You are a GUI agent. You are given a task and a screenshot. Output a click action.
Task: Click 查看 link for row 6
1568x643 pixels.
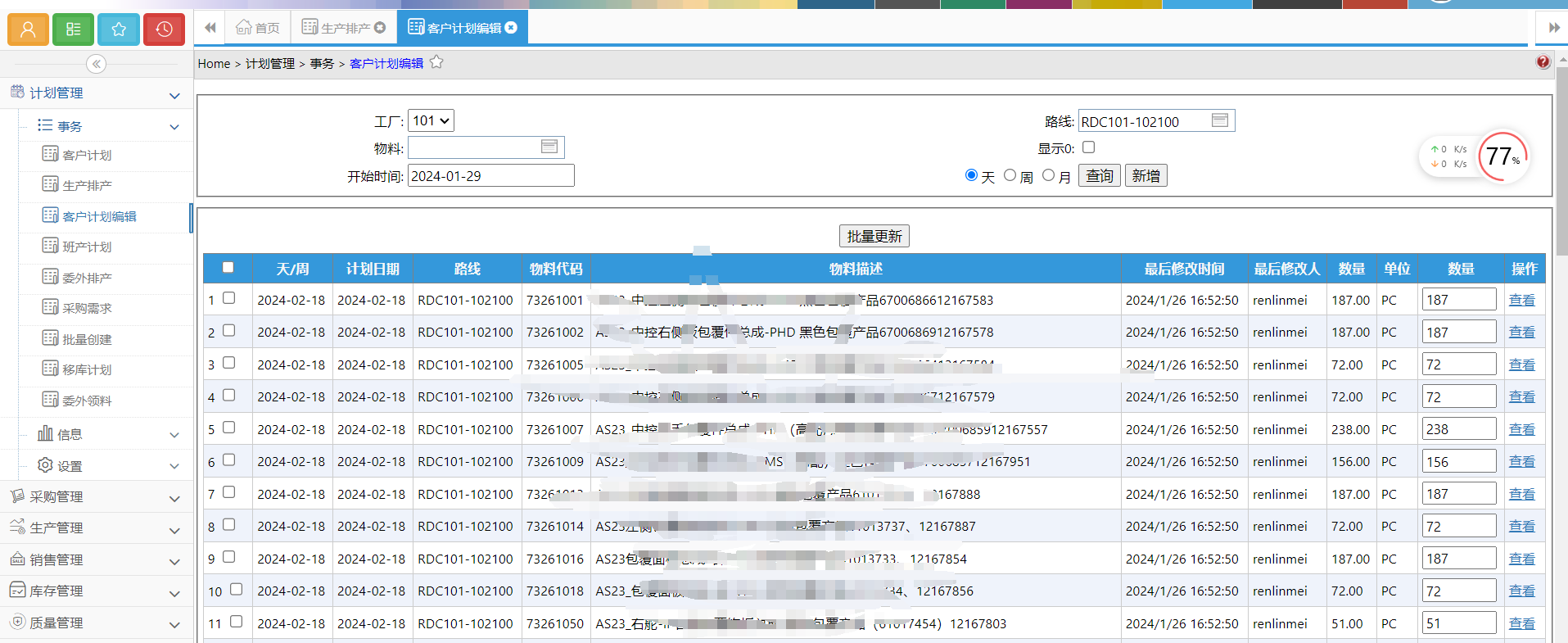coord(1522,461)
